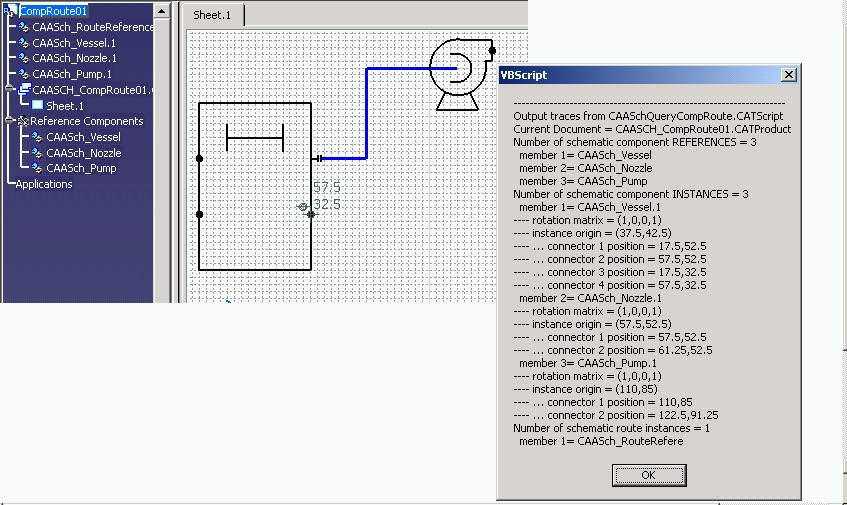This screenshot has width=847, height=505.
Task: Collapse the Reference Components tree node
Action: [x=9, y=121]
